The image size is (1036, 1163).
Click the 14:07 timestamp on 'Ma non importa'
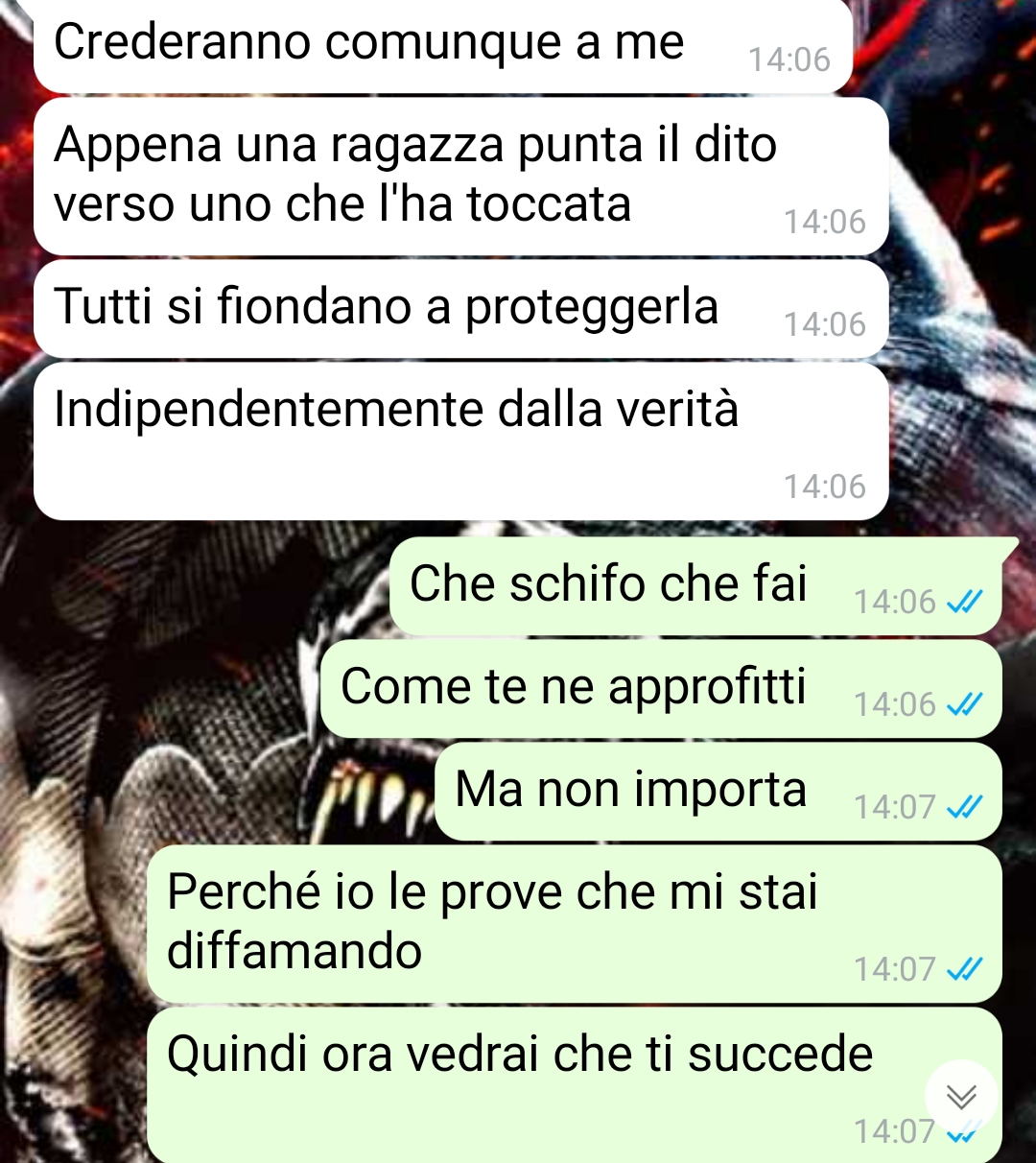coord(894,807)
